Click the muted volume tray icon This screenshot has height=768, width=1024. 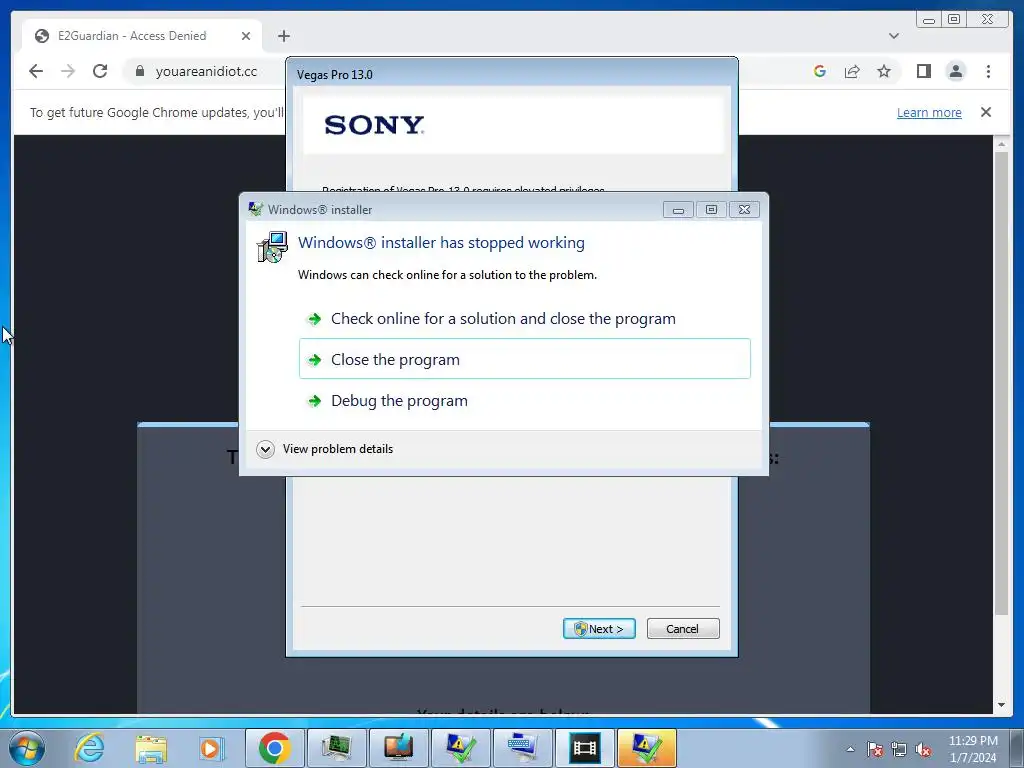tap(923, 749)
